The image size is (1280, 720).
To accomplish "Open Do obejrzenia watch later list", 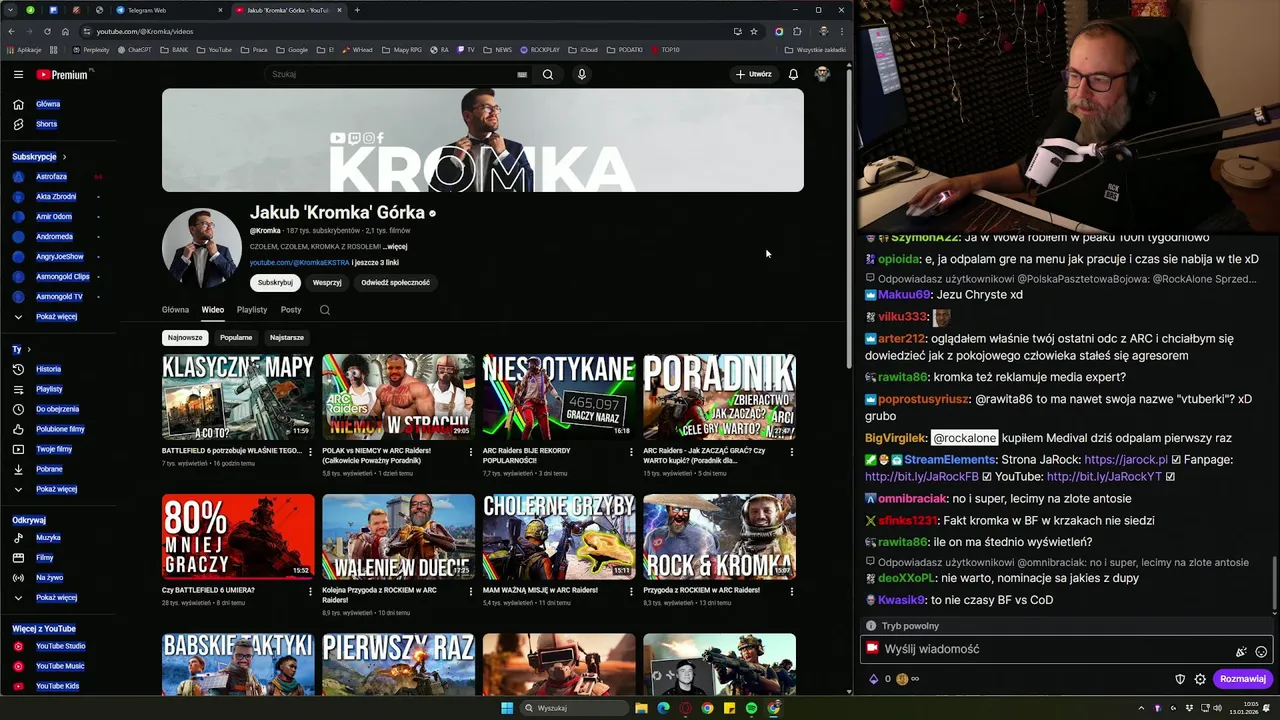I will [x=57, y=409].
